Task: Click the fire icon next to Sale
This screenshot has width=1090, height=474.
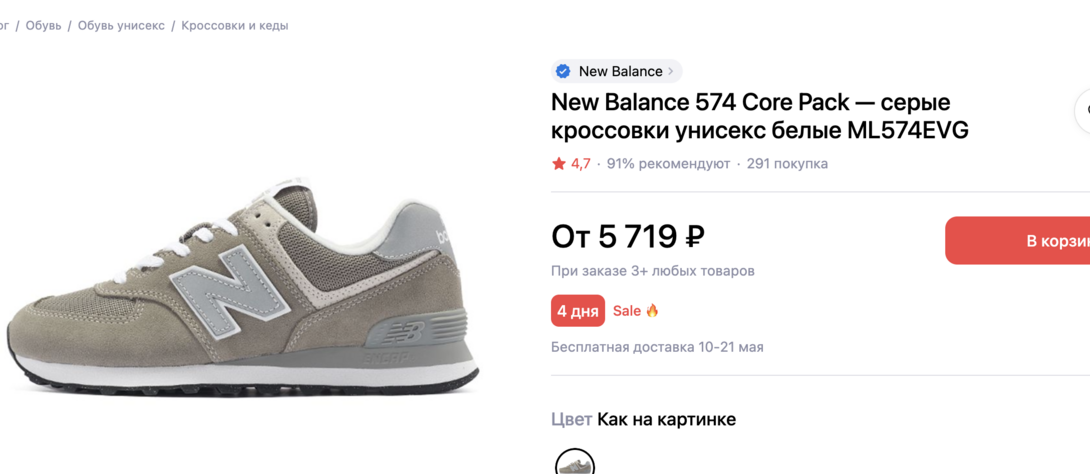Action: pyautogui.click(x=652, y=311)
